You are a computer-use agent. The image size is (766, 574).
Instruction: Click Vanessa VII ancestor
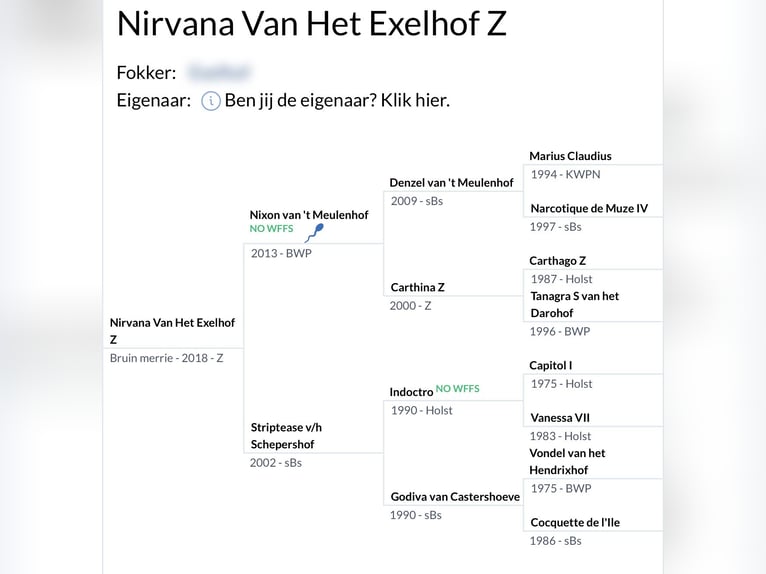[560, 418]
